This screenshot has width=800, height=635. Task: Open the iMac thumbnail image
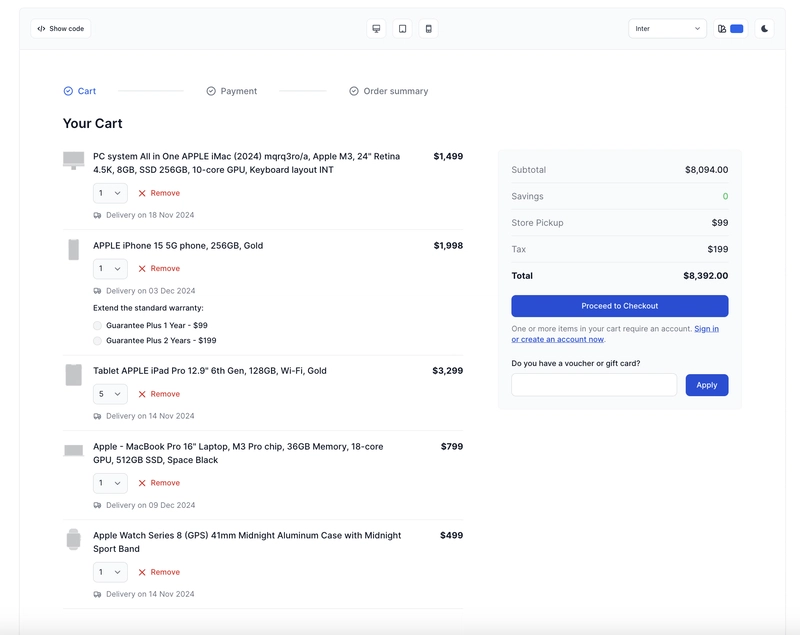click(73, 160)
